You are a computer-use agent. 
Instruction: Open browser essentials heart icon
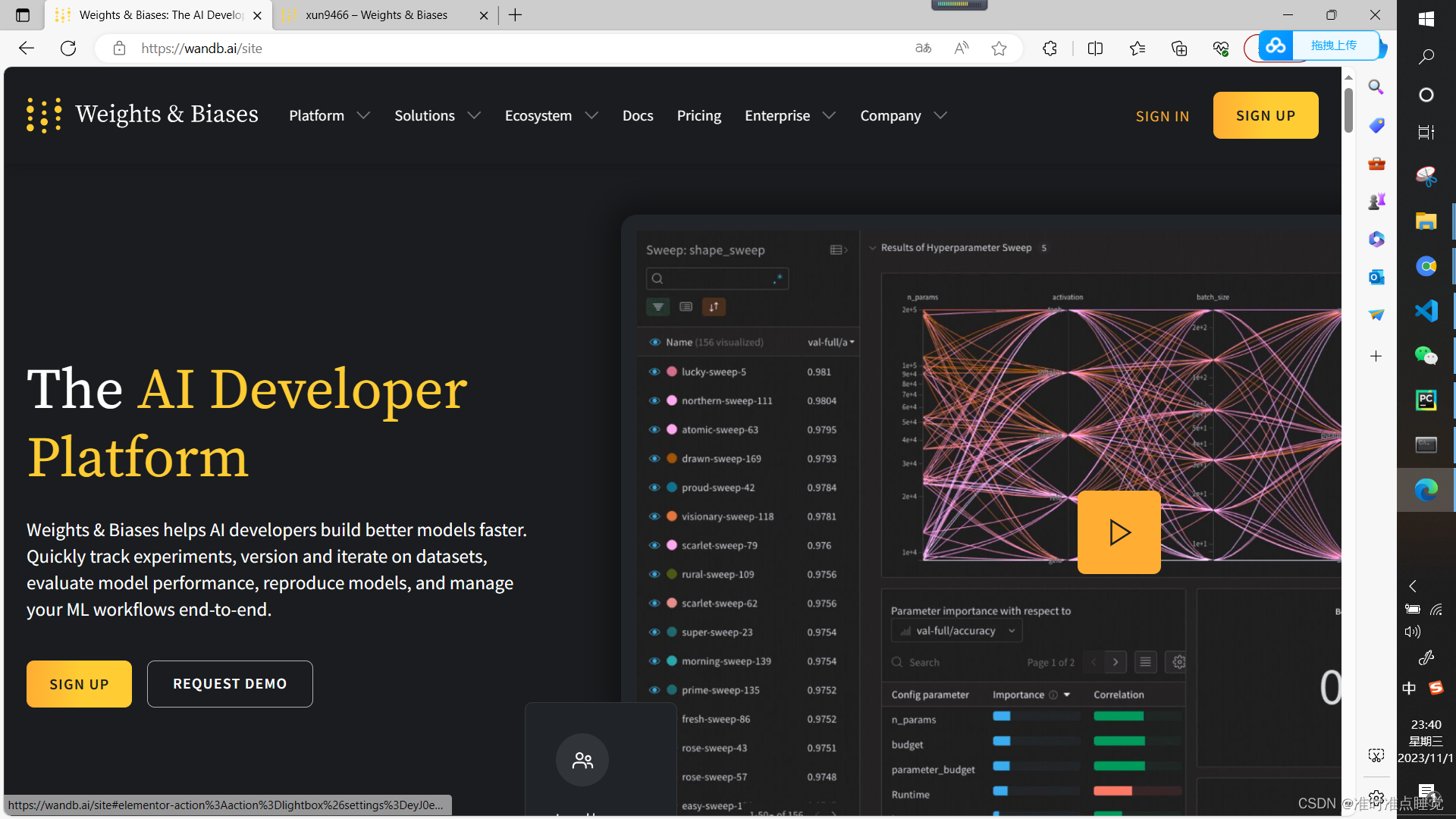coord(1221,49)
